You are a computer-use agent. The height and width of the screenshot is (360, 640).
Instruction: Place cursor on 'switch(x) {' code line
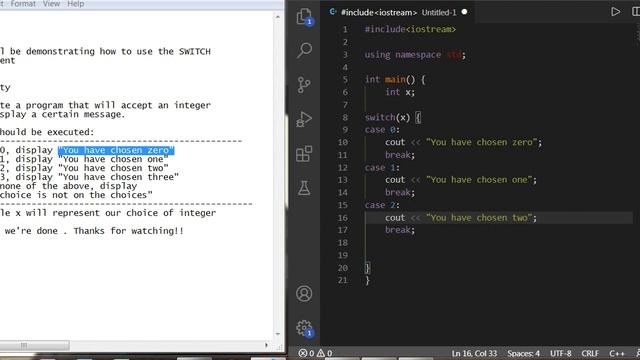point(393,118)
